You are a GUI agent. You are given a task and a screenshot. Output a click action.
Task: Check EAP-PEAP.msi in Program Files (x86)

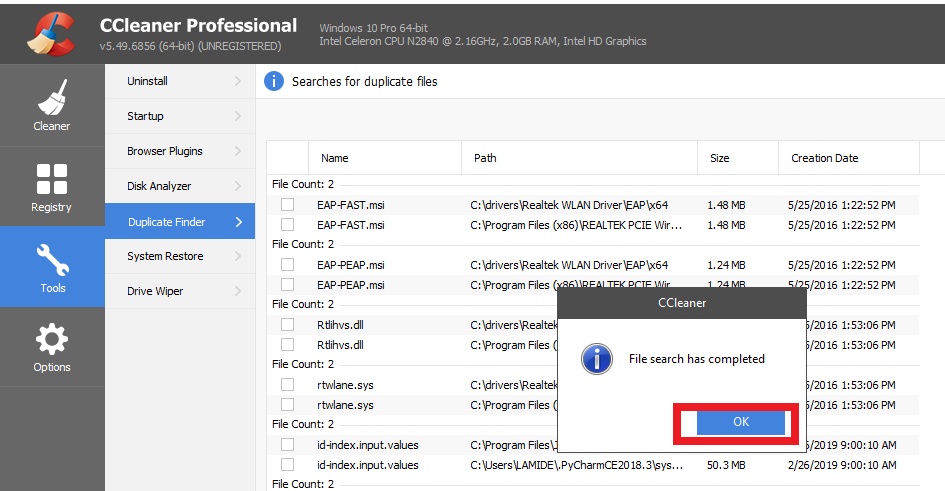pyautogui.click(x=287, y=284)
